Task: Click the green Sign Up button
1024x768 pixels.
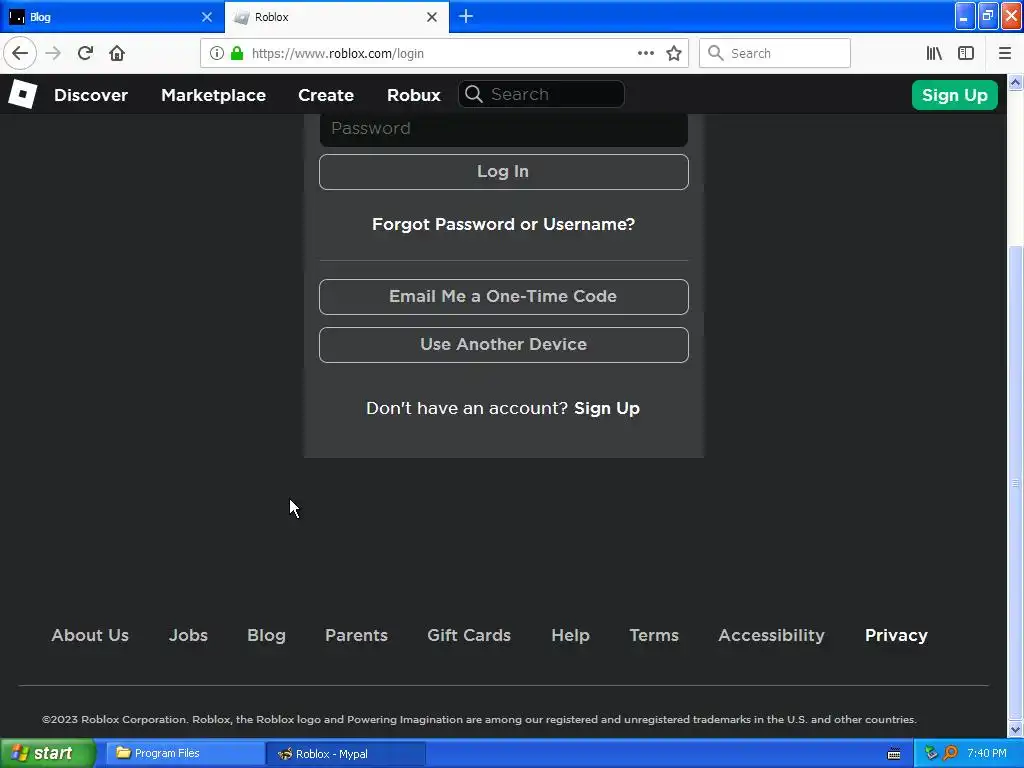Action: coord(954,95)
